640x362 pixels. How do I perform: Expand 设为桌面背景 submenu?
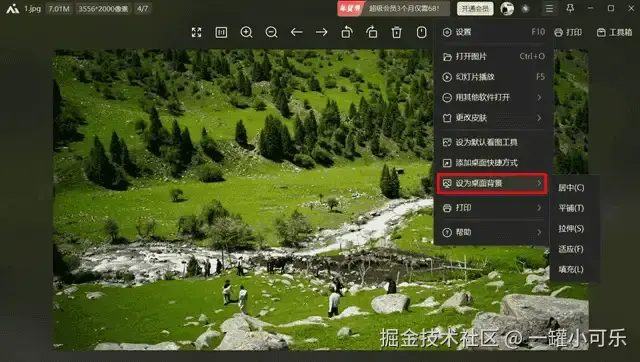click(492, 183)
